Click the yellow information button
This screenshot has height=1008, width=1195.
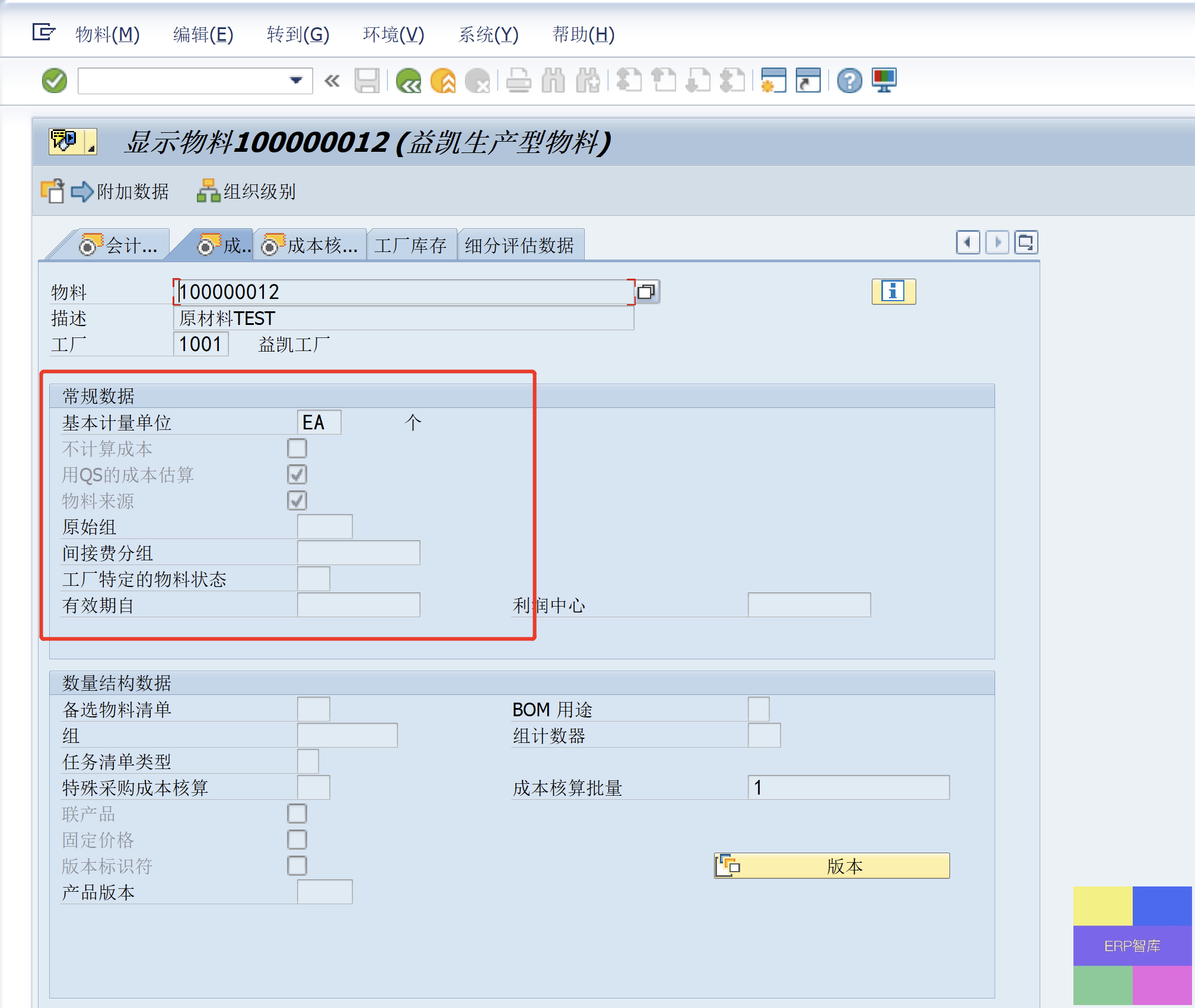(x=894, y=291)
